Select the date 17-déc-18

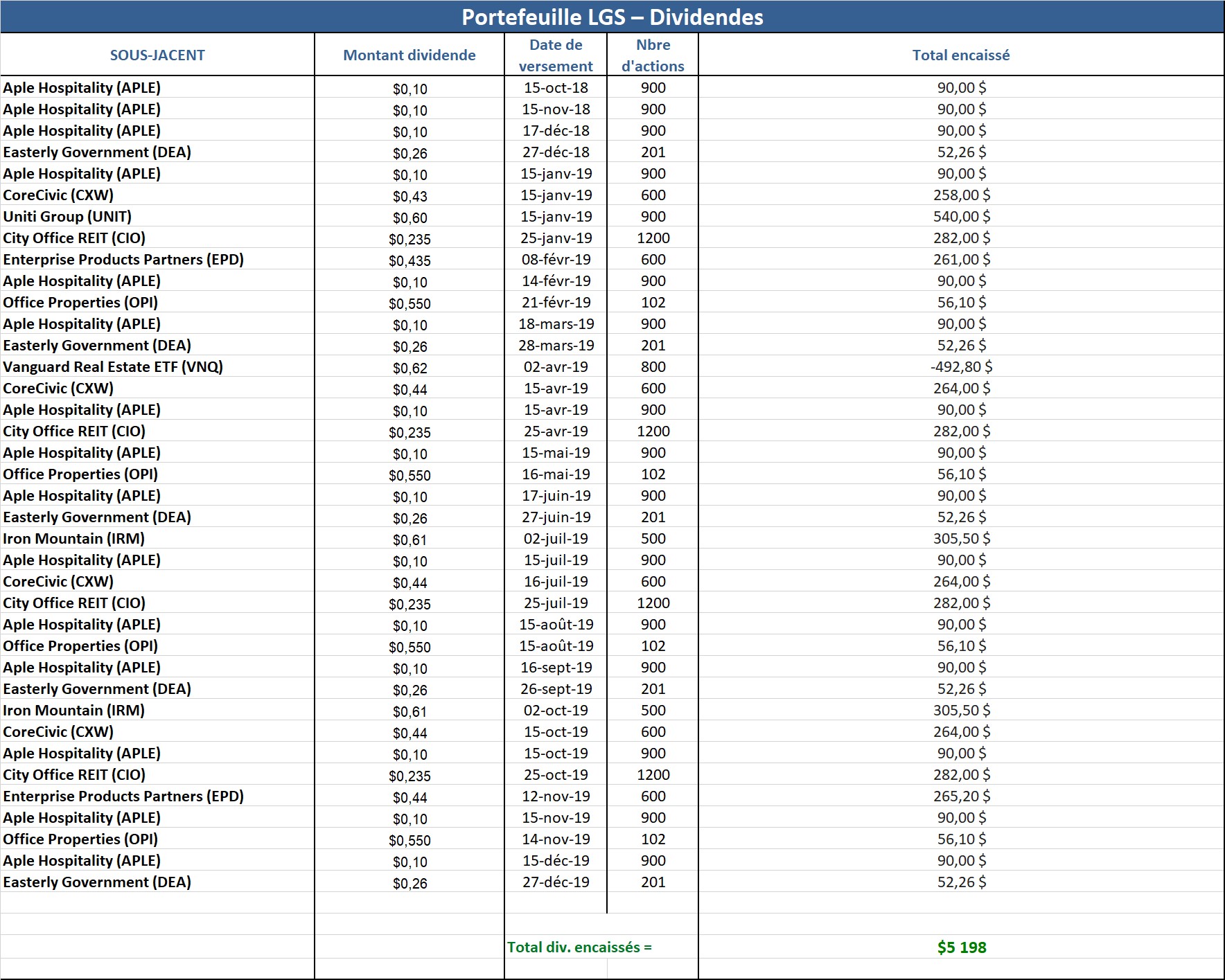(556, 131)
